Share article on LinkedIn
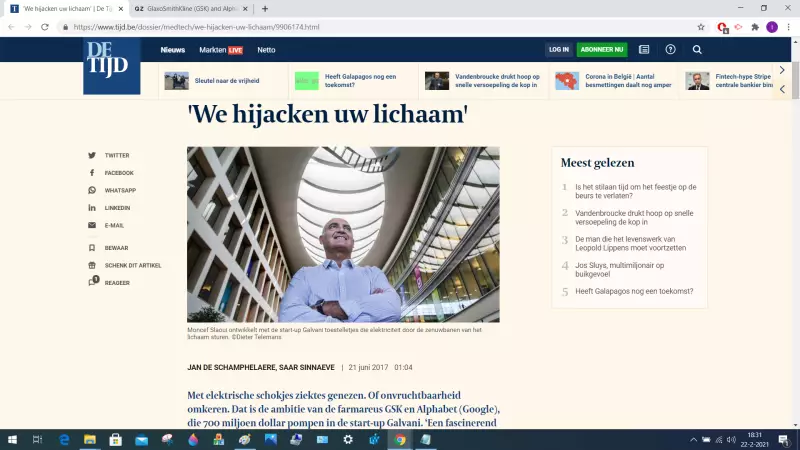 (92, 208)
